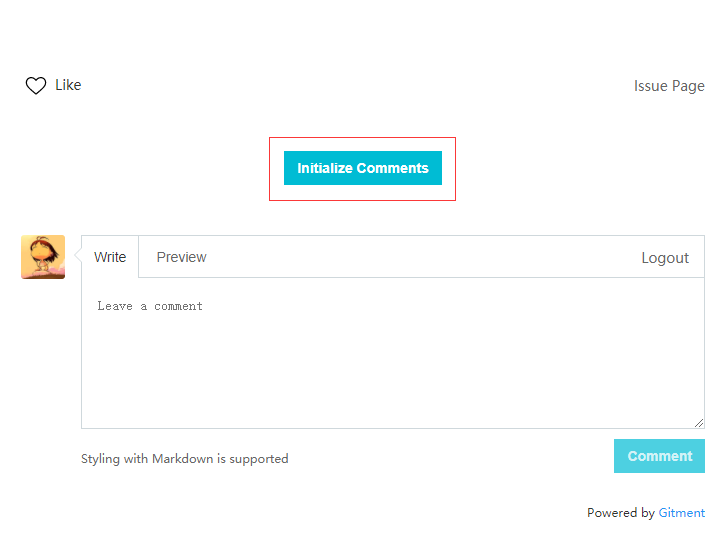722x537 pixels.
Task: Log out using the Logout link
Action: click(665, 258)
